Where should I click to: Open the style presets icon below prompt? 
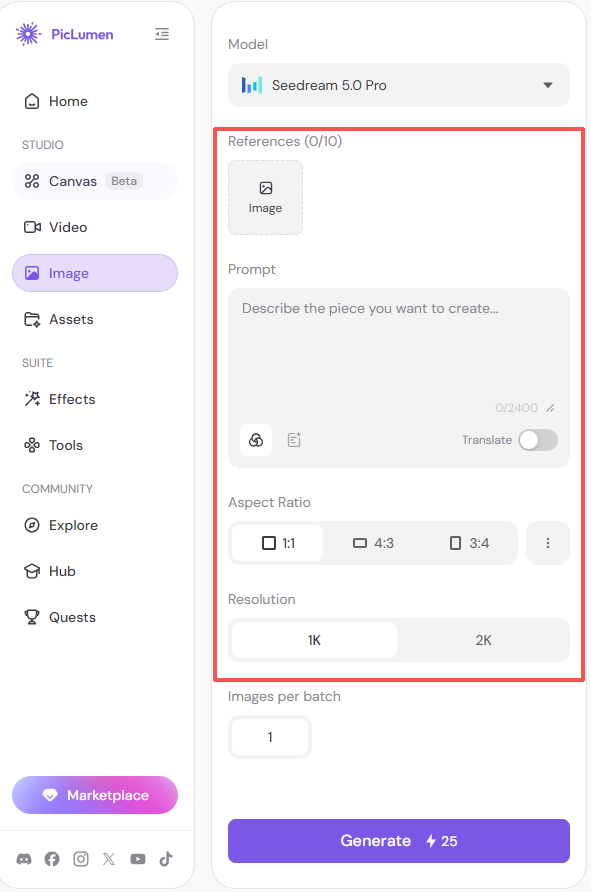[x=256, y=440]
